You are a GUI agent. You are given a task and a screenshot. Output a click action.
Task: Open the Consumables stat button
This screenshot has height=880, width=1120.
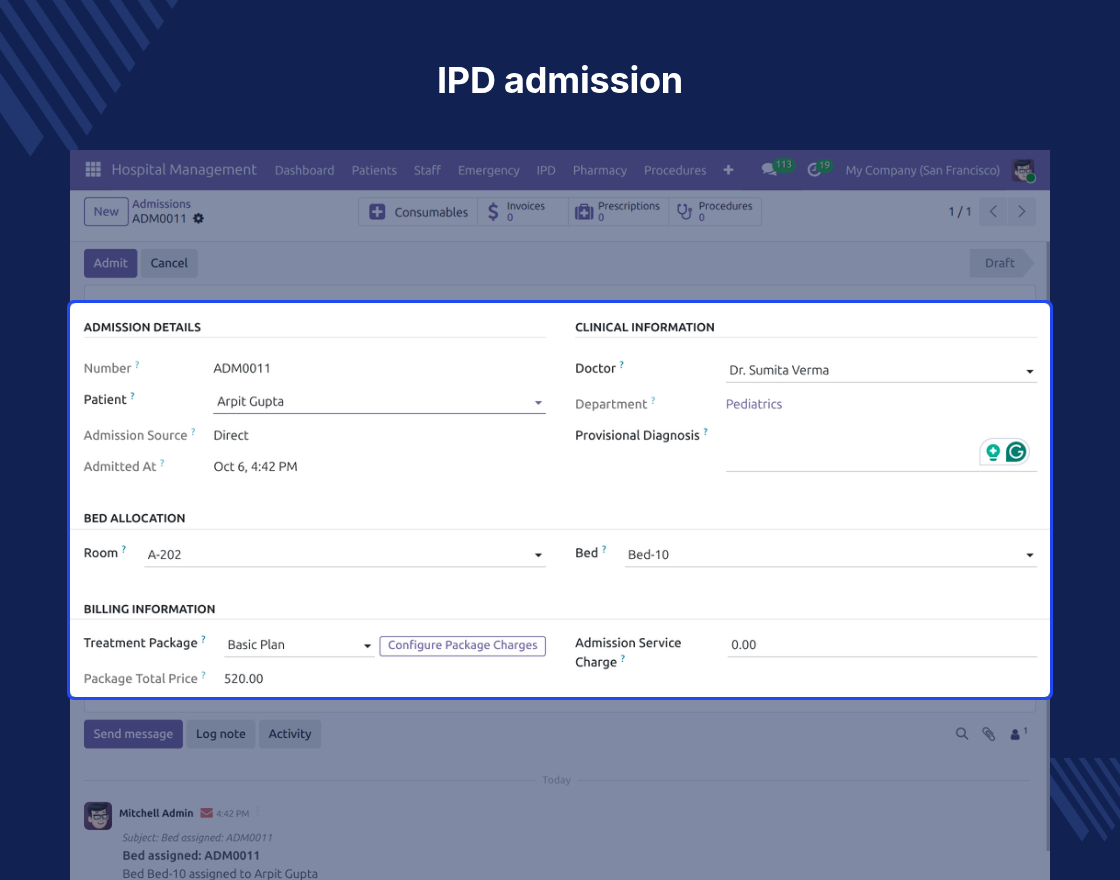click(418, 211)
